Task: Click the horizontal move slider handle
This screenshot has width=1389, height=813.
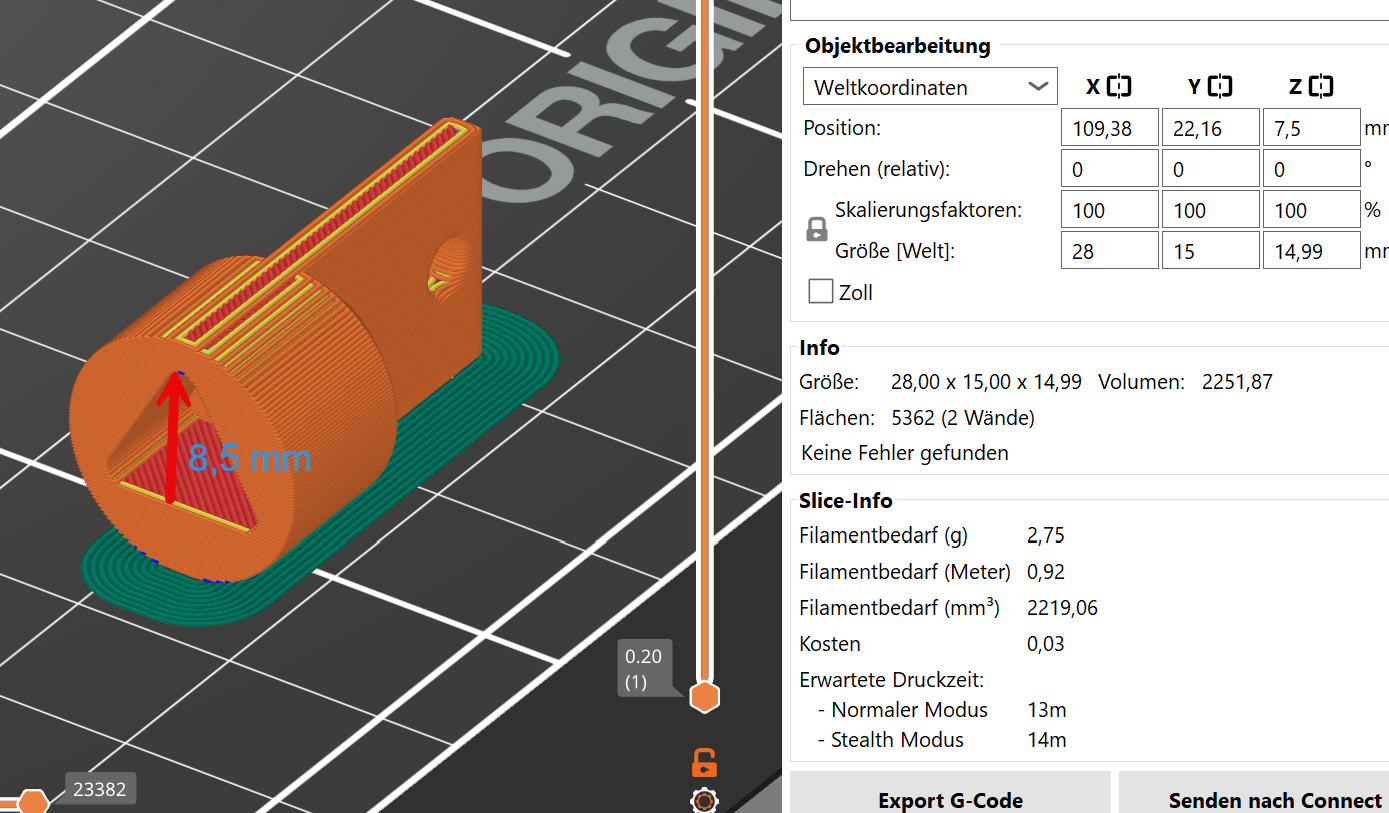Action: click(33, 802)
